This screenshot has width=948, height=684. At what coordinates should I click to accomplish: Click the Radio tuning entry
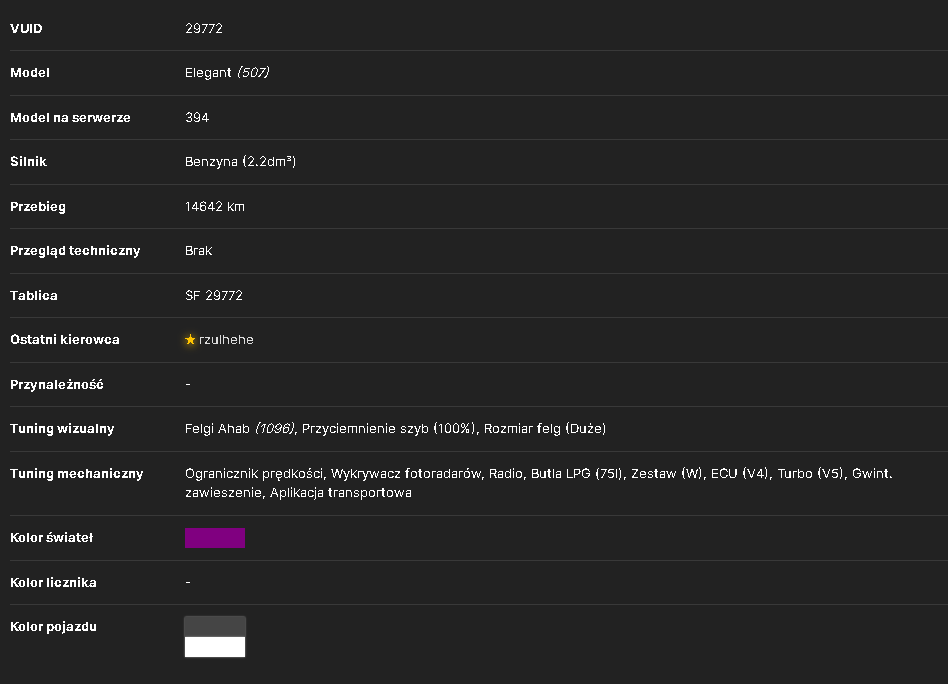coord(505,474)
